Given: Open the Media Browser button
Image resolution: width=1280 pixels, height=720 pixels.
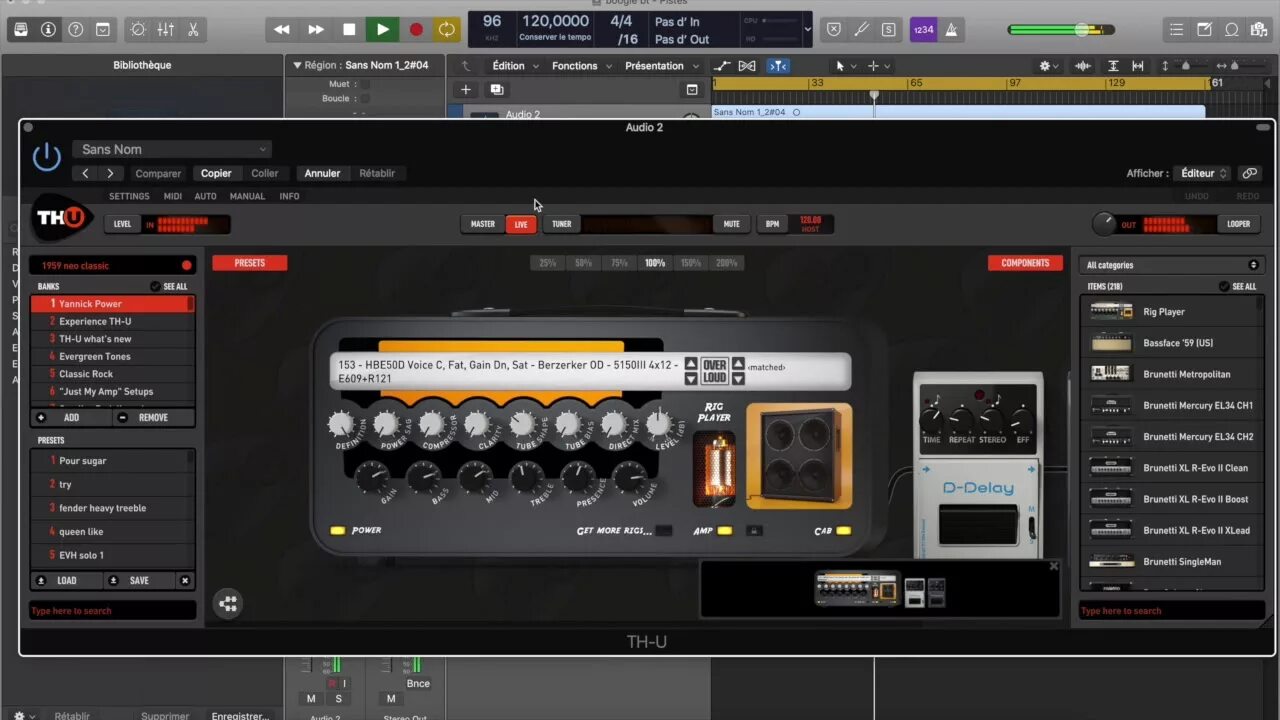Looking at the screenshot, I should click(1260, 30).
